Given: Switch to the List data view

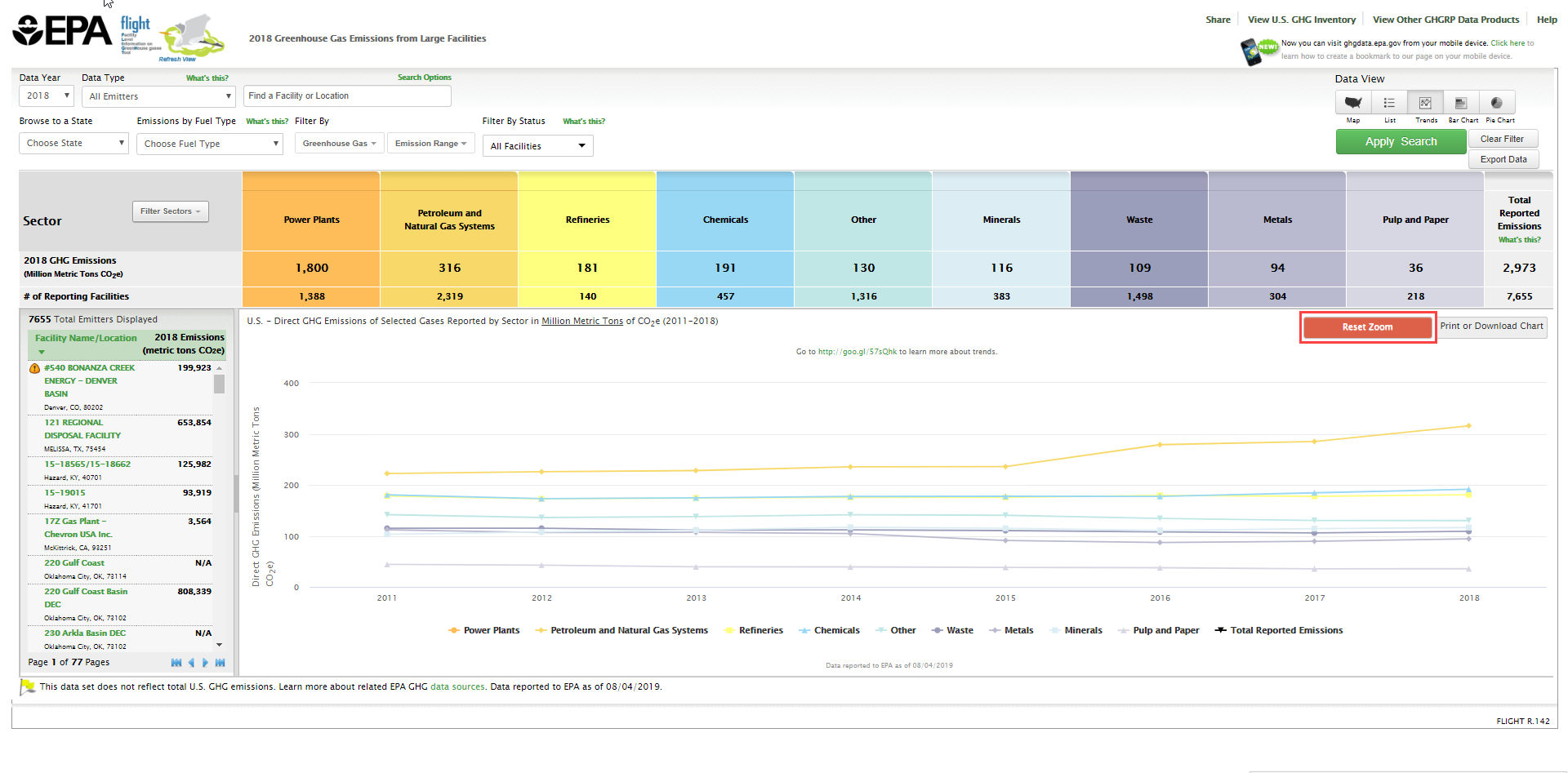Looking at the screenshot, I should click(1389, 103).
